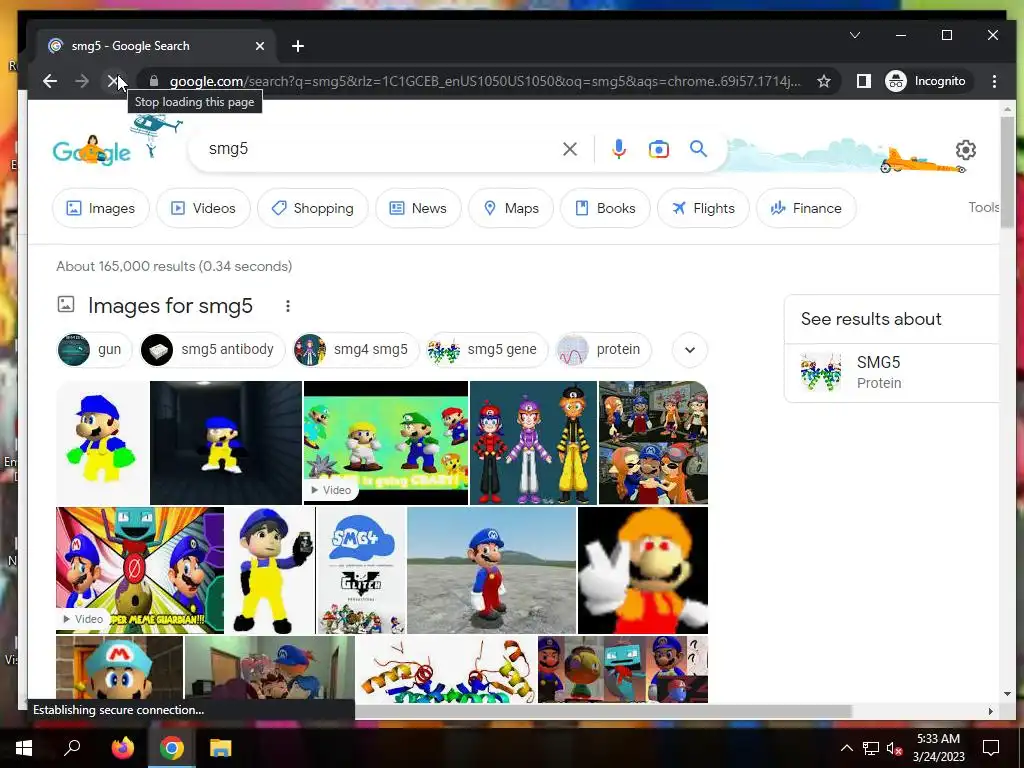1024x768 pixels.
Task: Open Google quick settings gear
Action: [965, 150]
